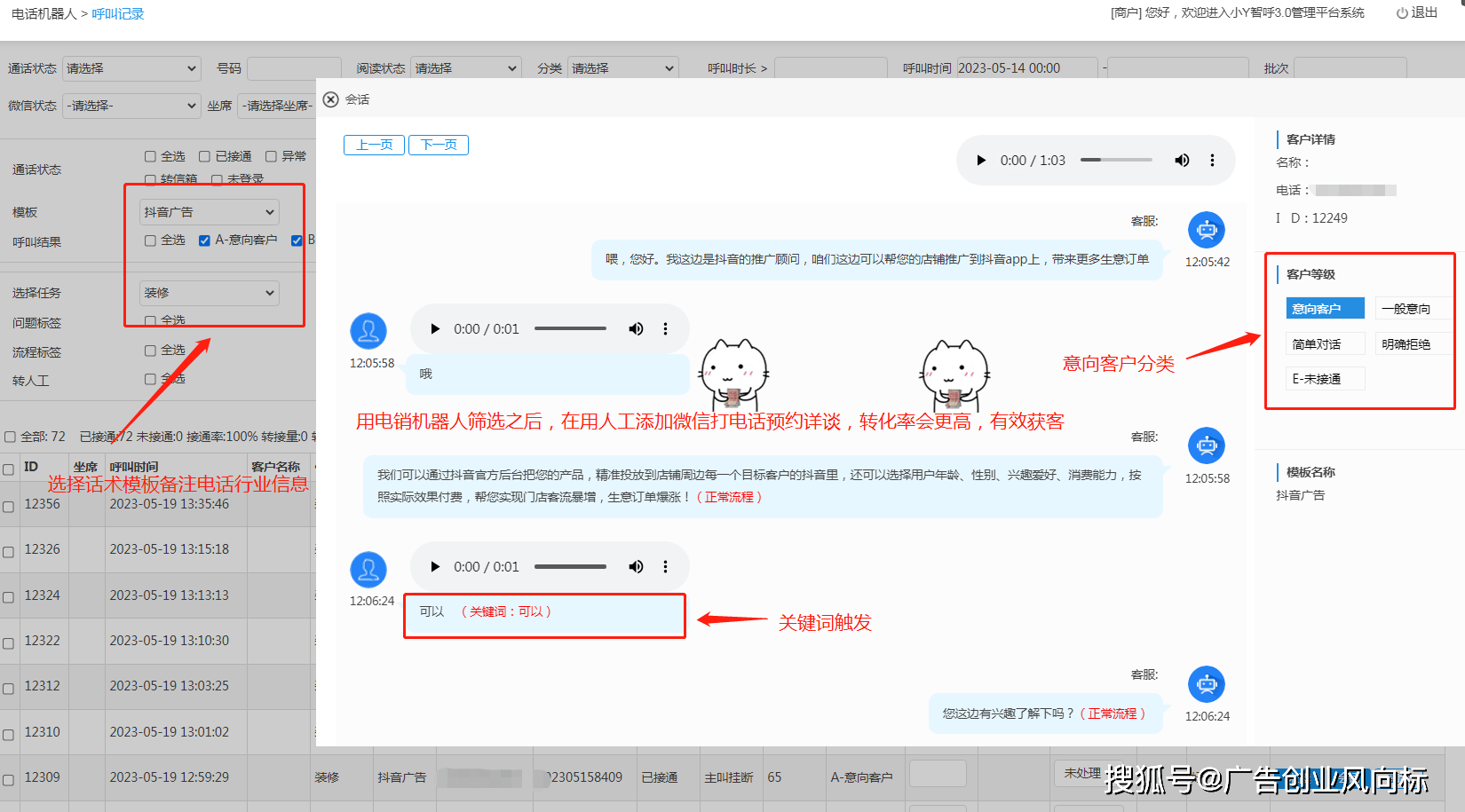Seek the 12:05:58 clip progress bar
The width and height of the screenshot is (1465, 812).
click(x=570, y=329)
